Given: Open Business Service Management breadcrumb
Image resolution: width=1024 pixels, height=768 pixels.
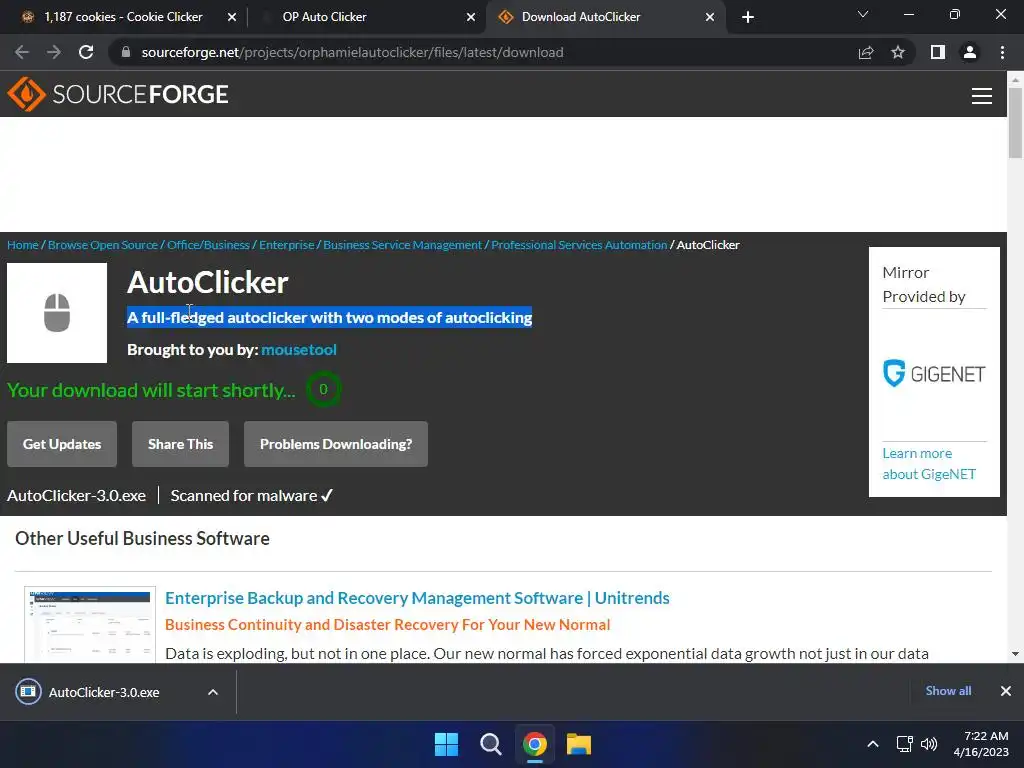Looking at the screenshot, I should (402, 245).
